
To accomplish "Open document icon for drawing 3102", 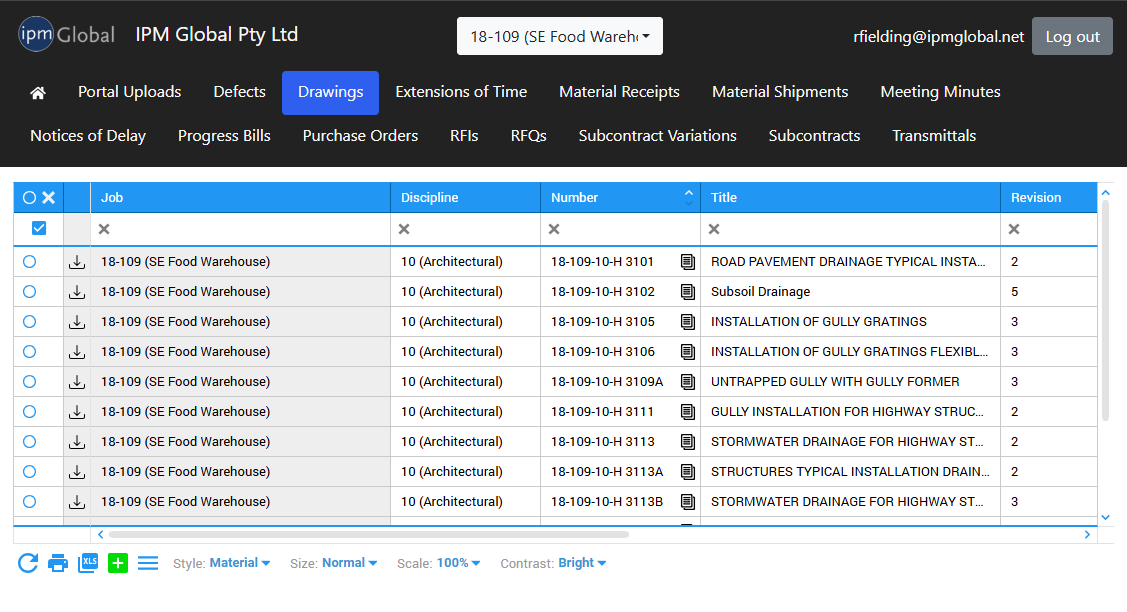I will pos(687,292).
